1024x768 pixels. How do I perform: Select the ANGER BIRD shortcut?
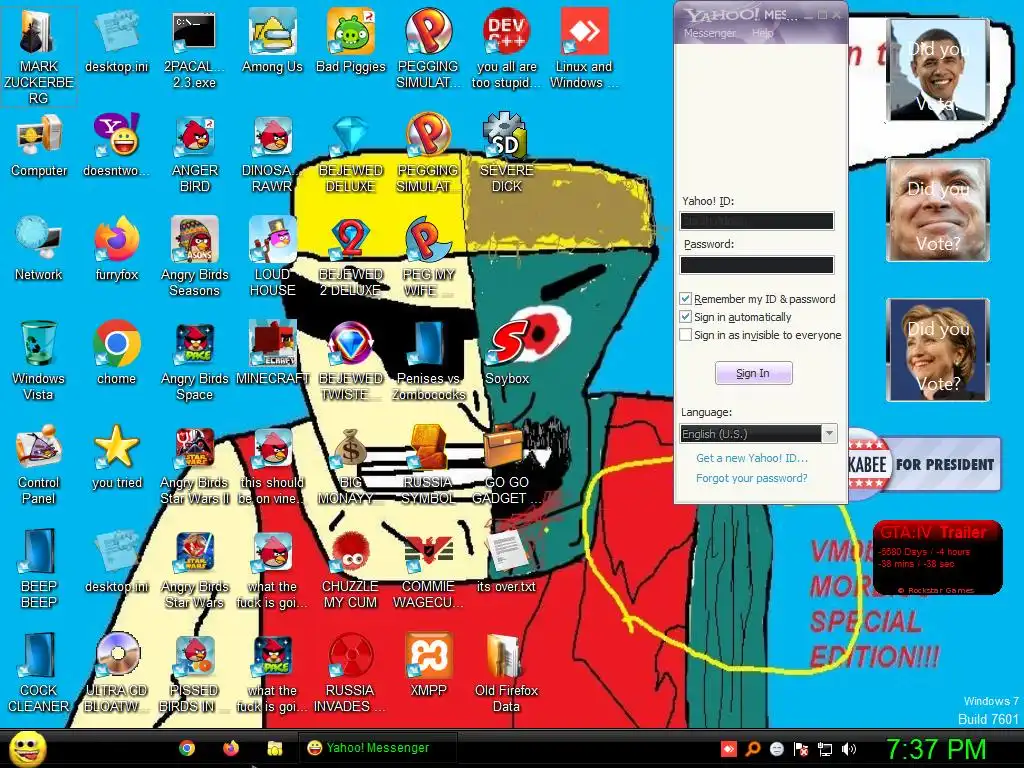tap(195, 153)
